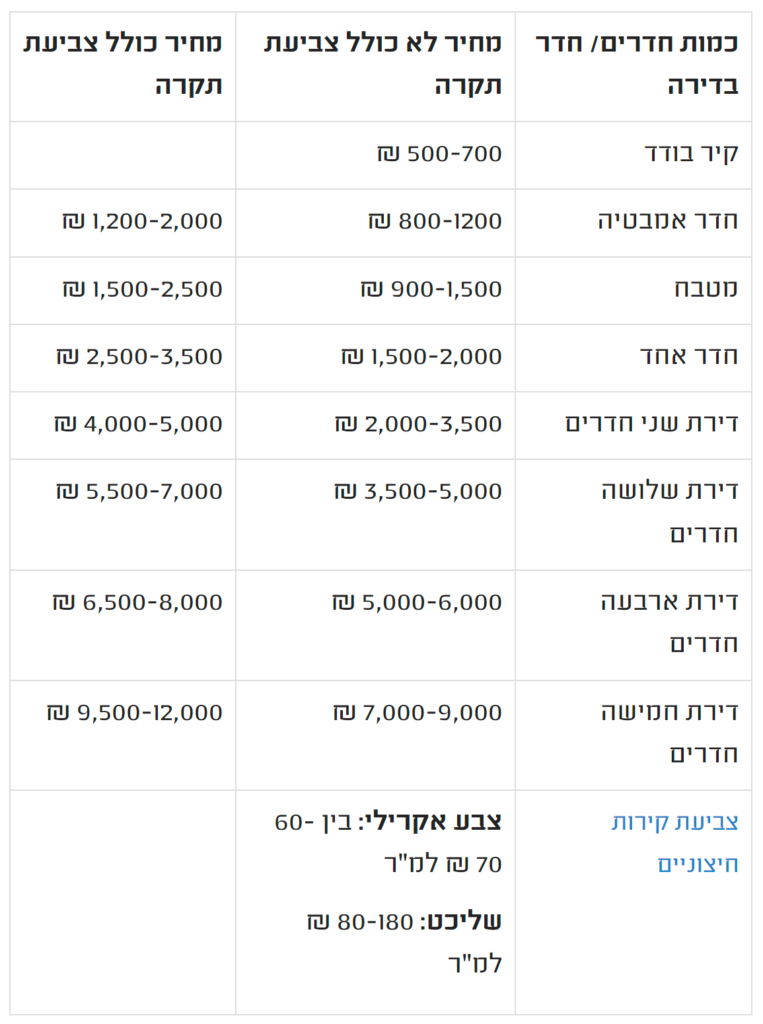This screenshot has height=1024, width=763.
Task: Click the 4,000-5,000 ₪ price cell
Action: [x=138, y=423]
